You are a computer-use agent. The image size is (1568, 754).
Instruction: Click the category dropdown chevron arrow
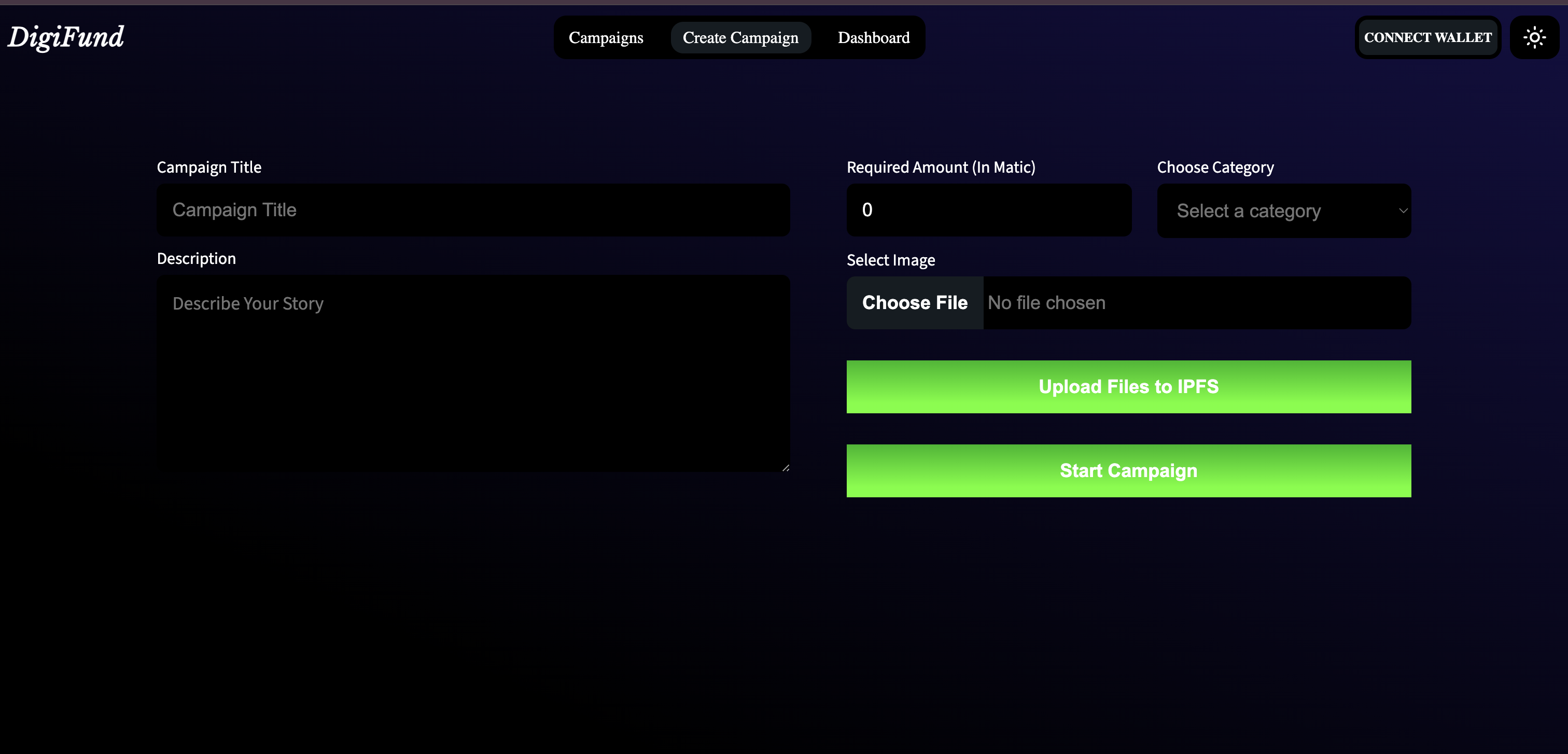tap(1403, 211)
